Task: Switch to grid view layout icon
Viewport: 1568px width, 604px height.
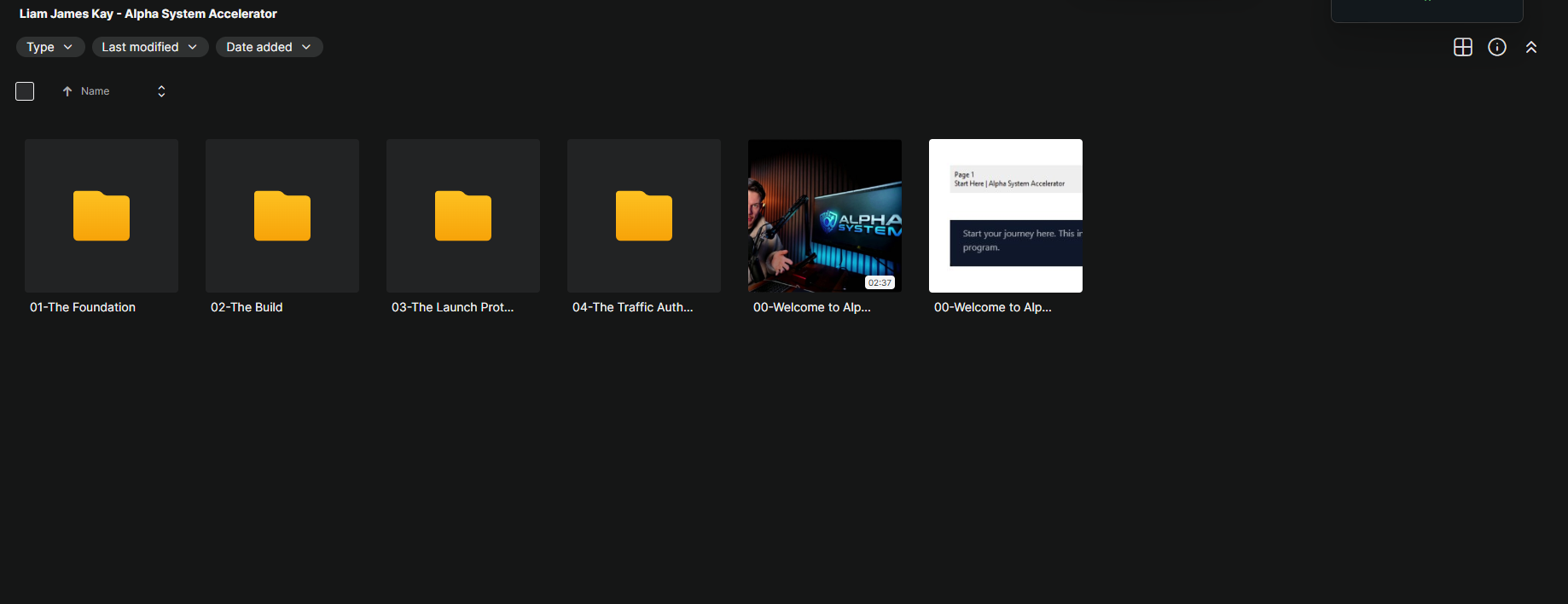Action: [x=1463, y=47]
